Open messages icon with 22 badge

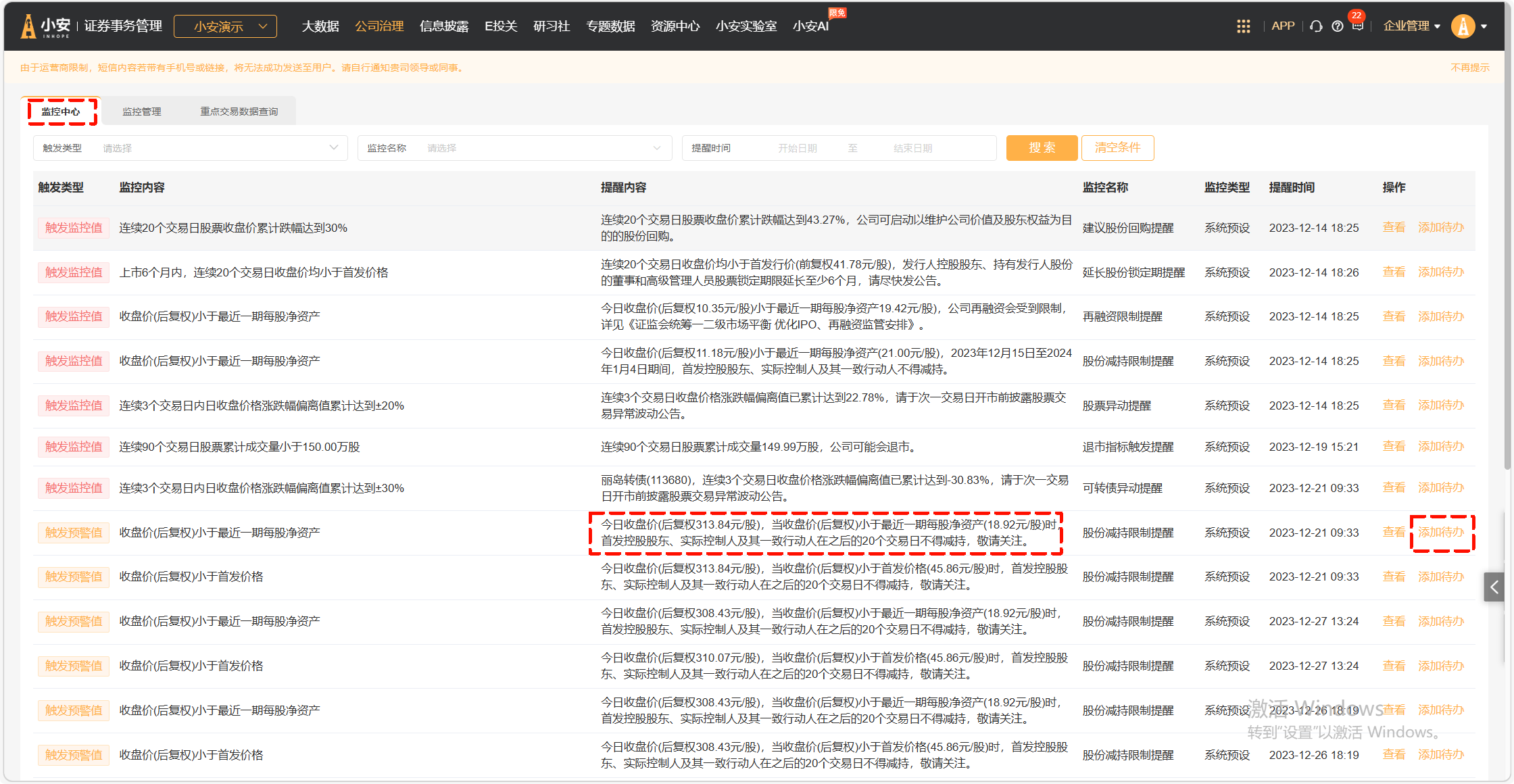click(1357, 26)
